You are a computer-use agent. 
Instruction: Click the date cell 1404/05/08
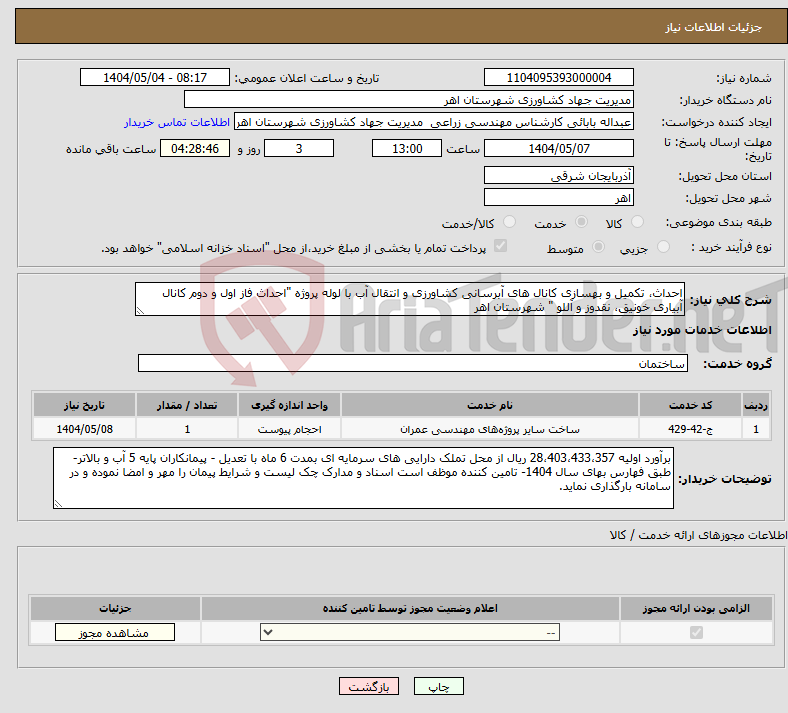pos(84,429)
